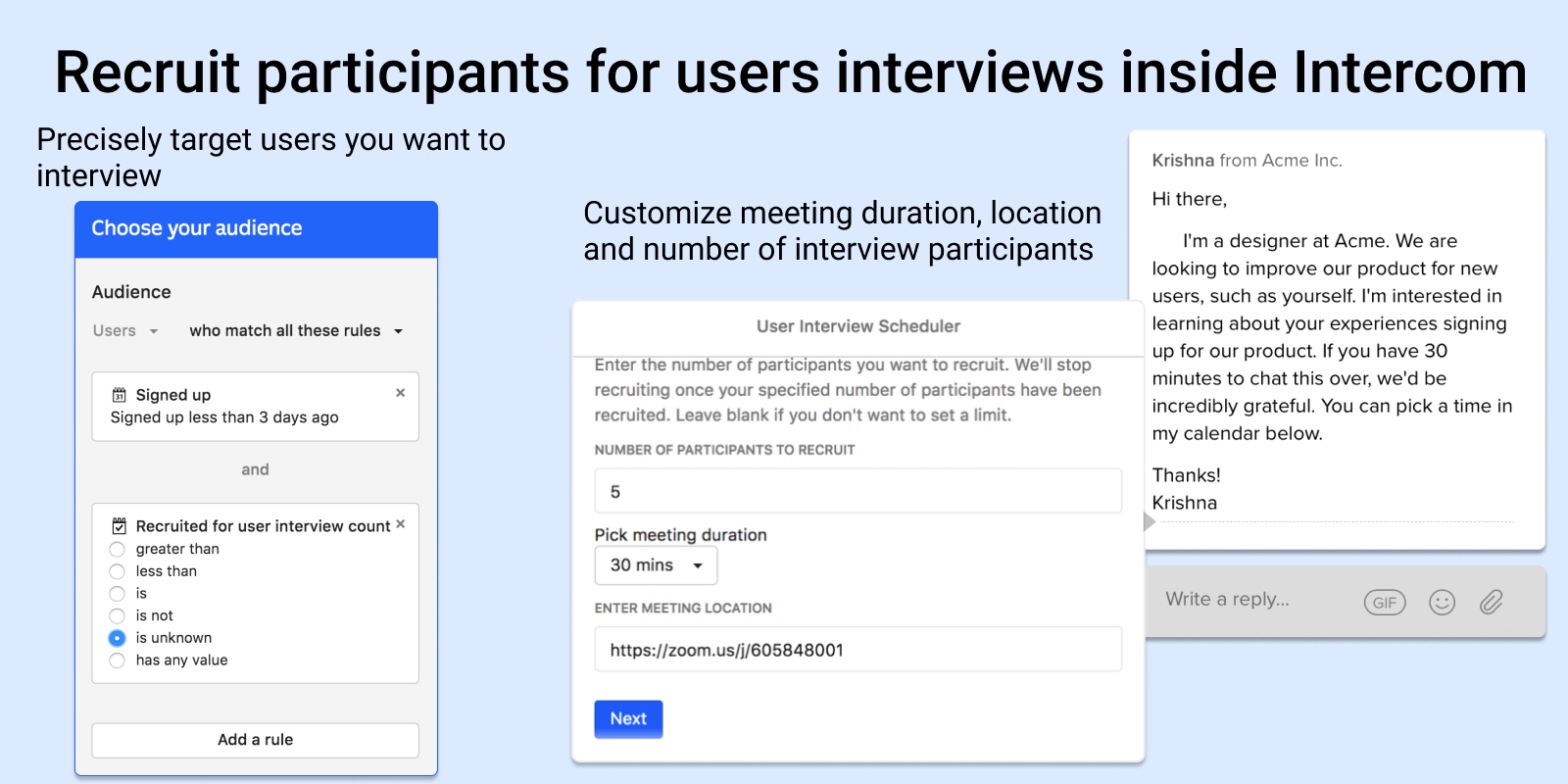Viewport: 1568px width, 784px height.
Task: Open the Users audience dropdown
Action: coord(125,331)
